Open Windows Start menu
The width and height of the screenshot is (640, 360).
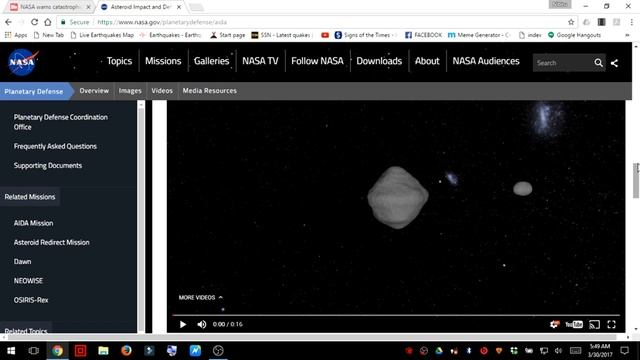click(11, 351)
